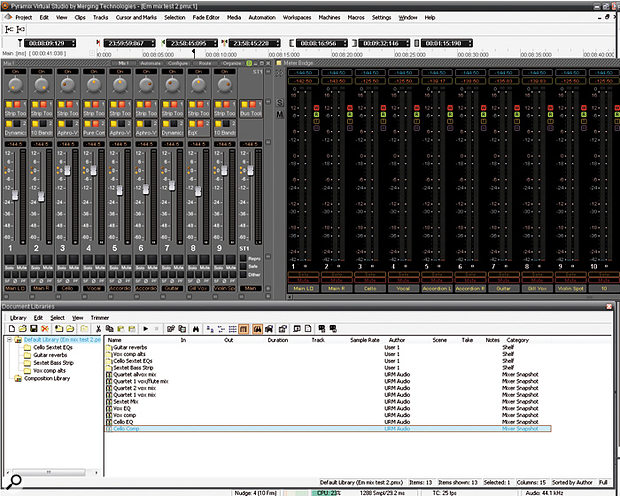
Task: Click the small tree view icon after the binoculars
Action: (x=210, y=329)
